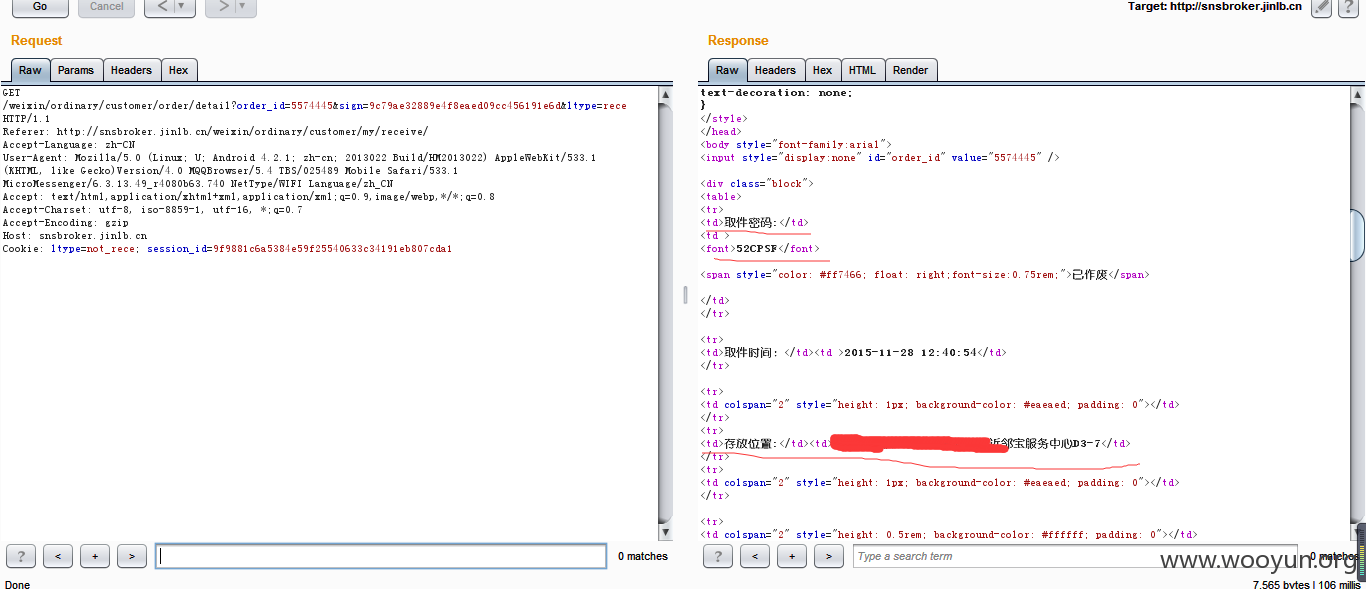The image size is (1366, 589).
Task: Click the 存放位置 line in response
Action: tap(916, 443)
